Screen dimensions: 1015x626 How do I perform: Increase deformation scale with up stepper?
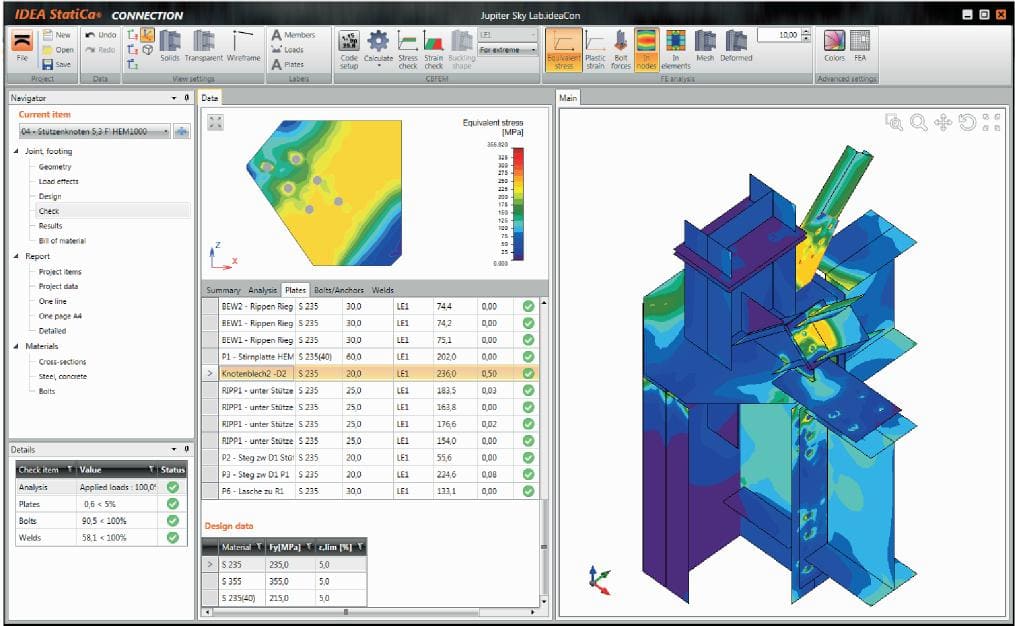point(806,32)
